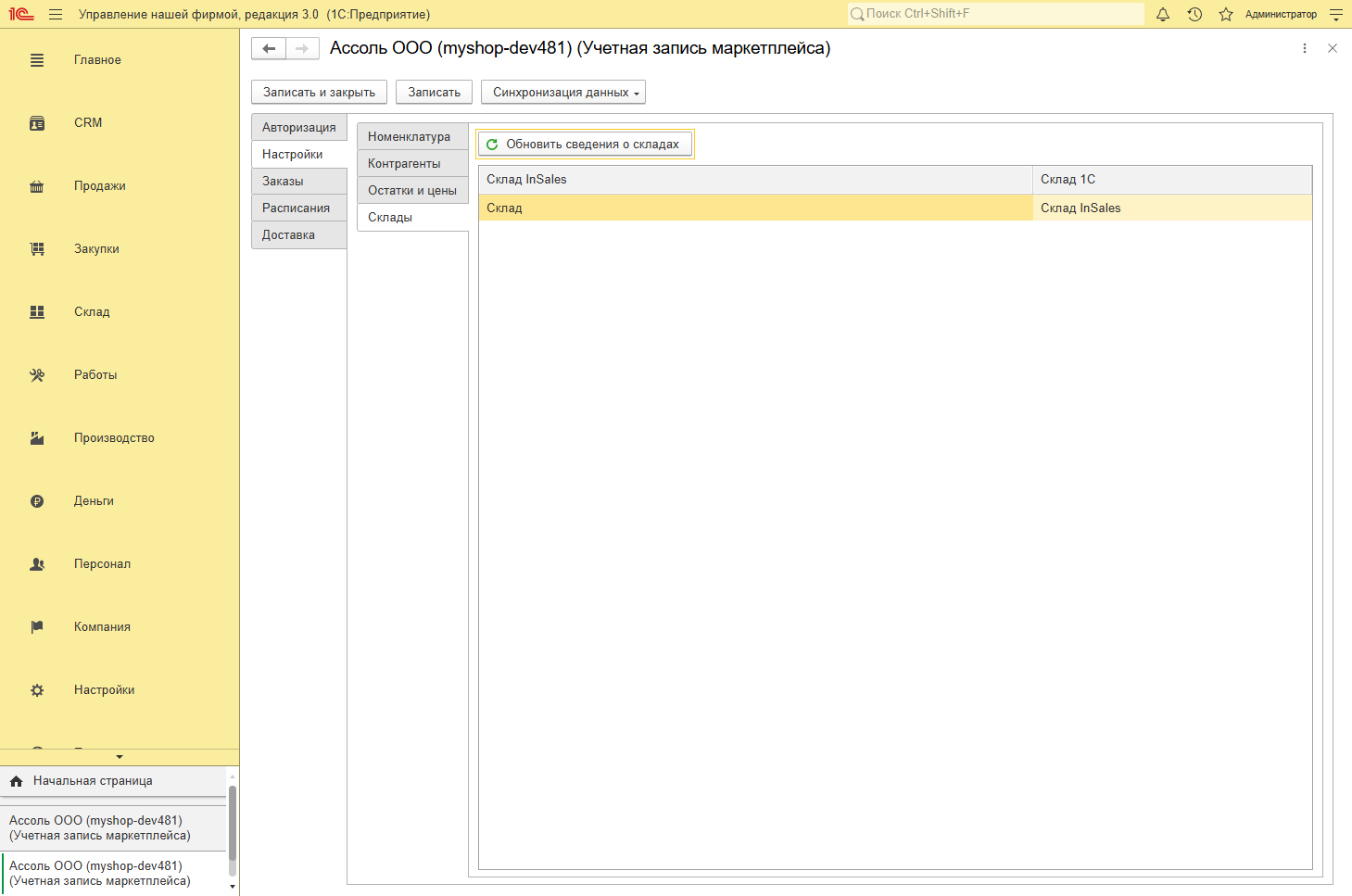Expand the Синхронизация данных dropdown
This screenshot has height=896, width=1352.
563,93
